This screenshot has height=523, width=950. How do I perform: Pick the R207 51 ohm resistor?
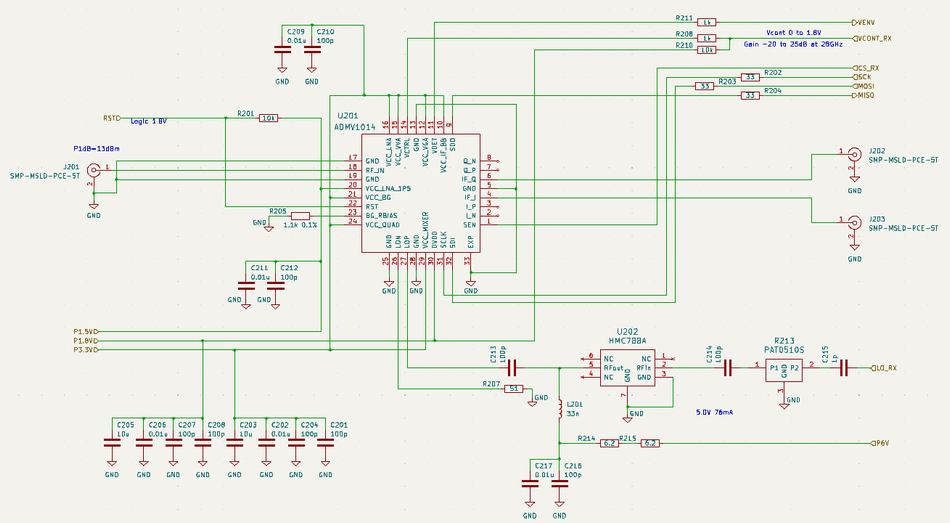tap(514, 388)
